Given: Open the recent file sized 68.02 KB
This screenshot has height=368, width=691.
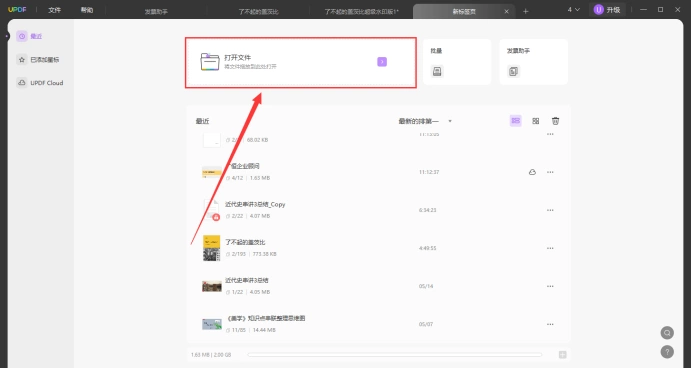Looking at the screenshot, I should coord(378,139).
